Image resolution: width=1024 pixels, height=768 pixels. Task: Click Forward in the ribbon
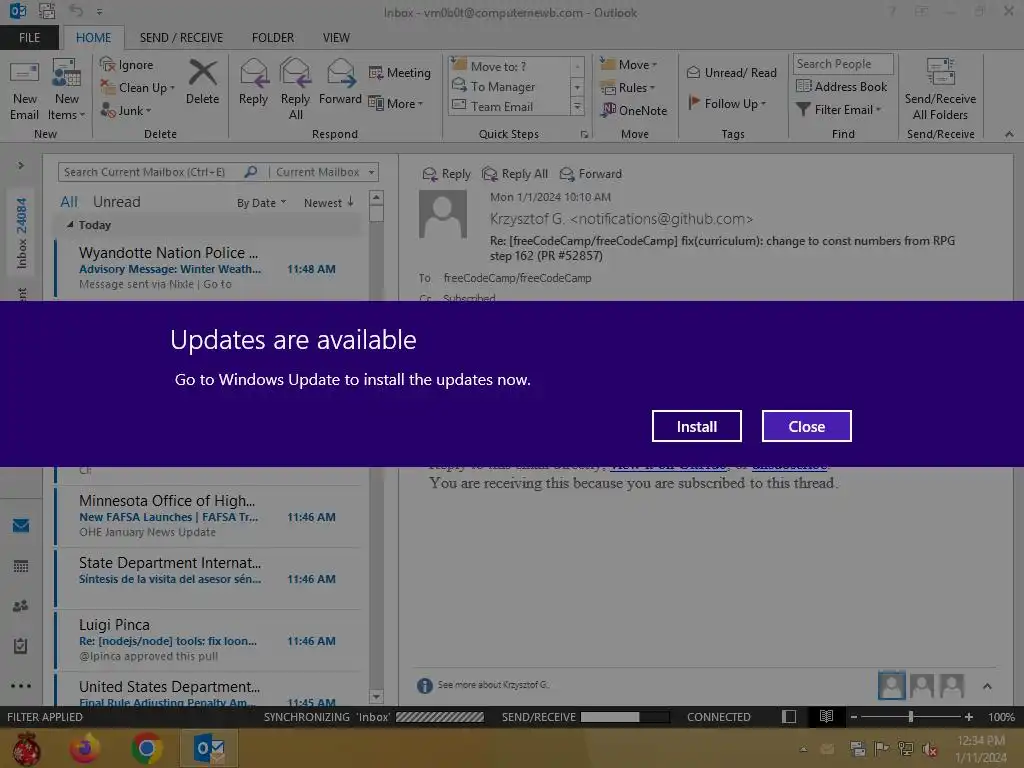tap(340, 82)
